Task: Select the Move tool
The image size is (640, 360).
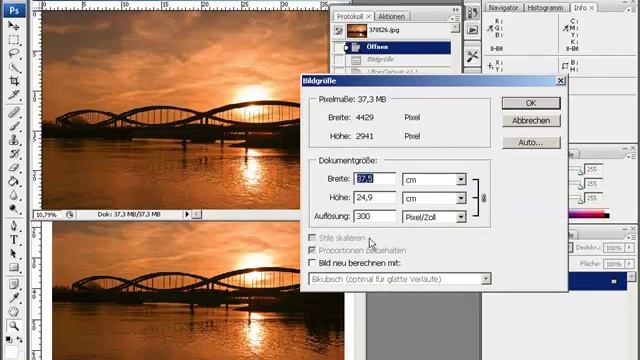Action: (x=14, y=26)
